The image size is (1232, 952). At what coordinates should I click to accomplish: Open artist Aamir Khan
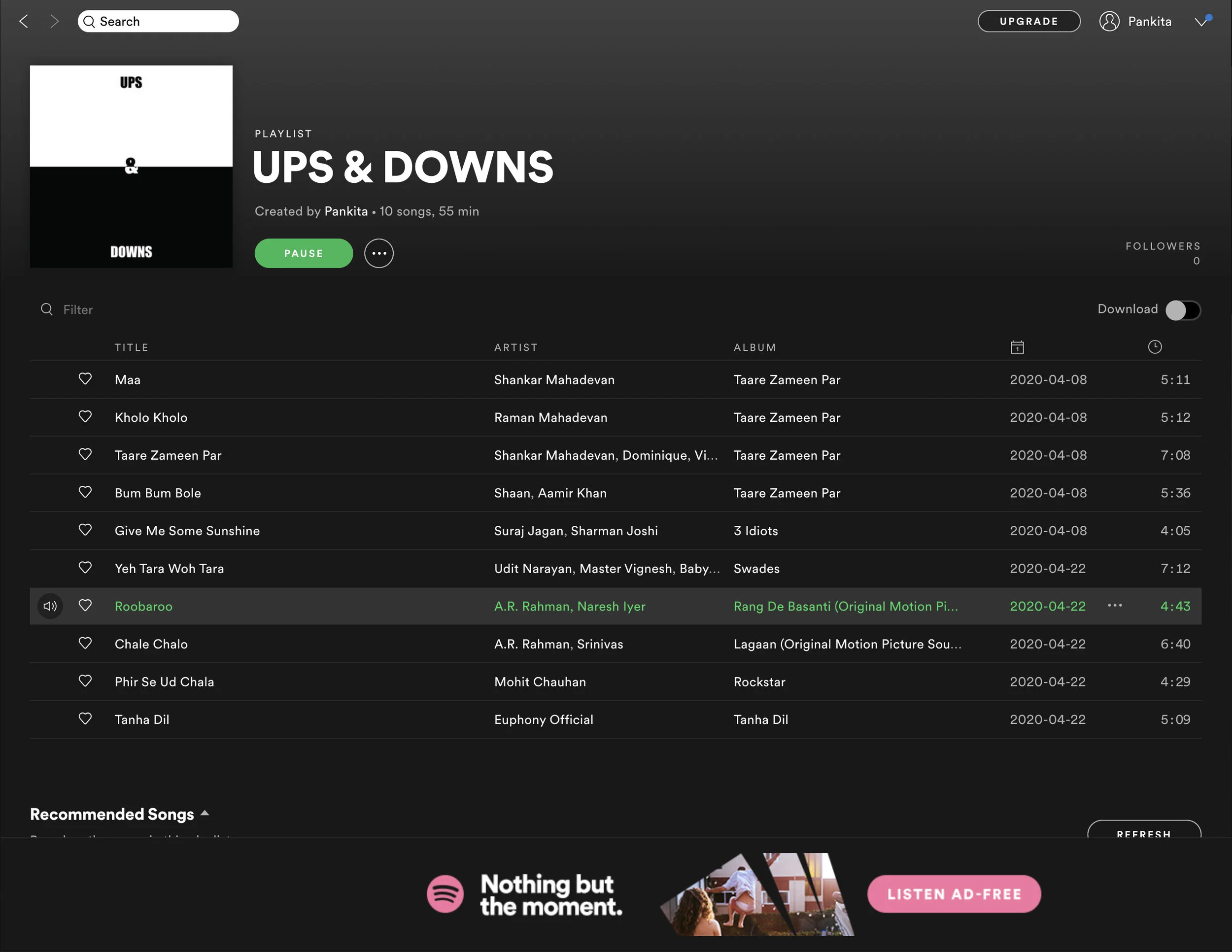pyautogui.click(x=572, y=493)
